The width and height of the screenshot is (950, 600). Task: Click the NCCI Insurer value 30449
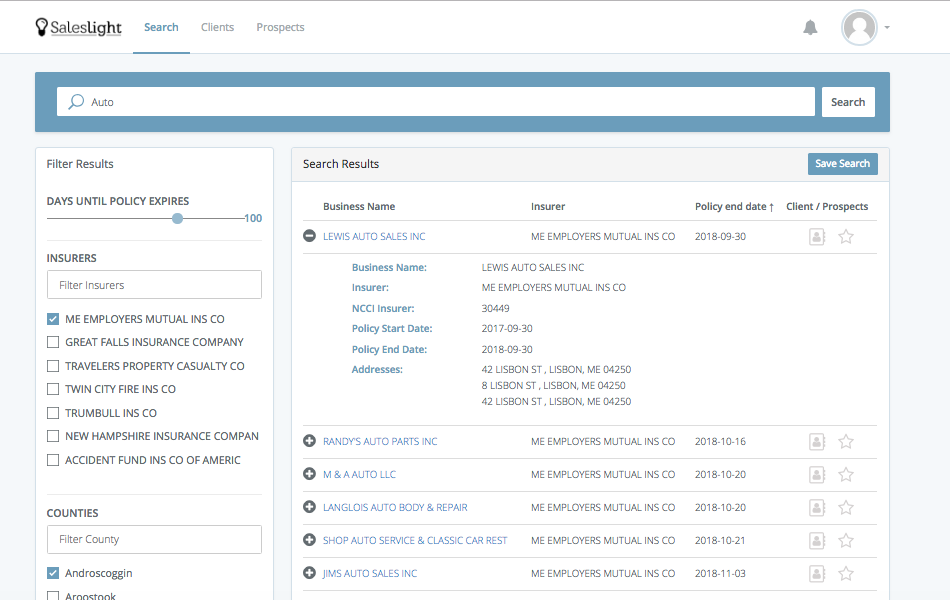tap(496, 308)
